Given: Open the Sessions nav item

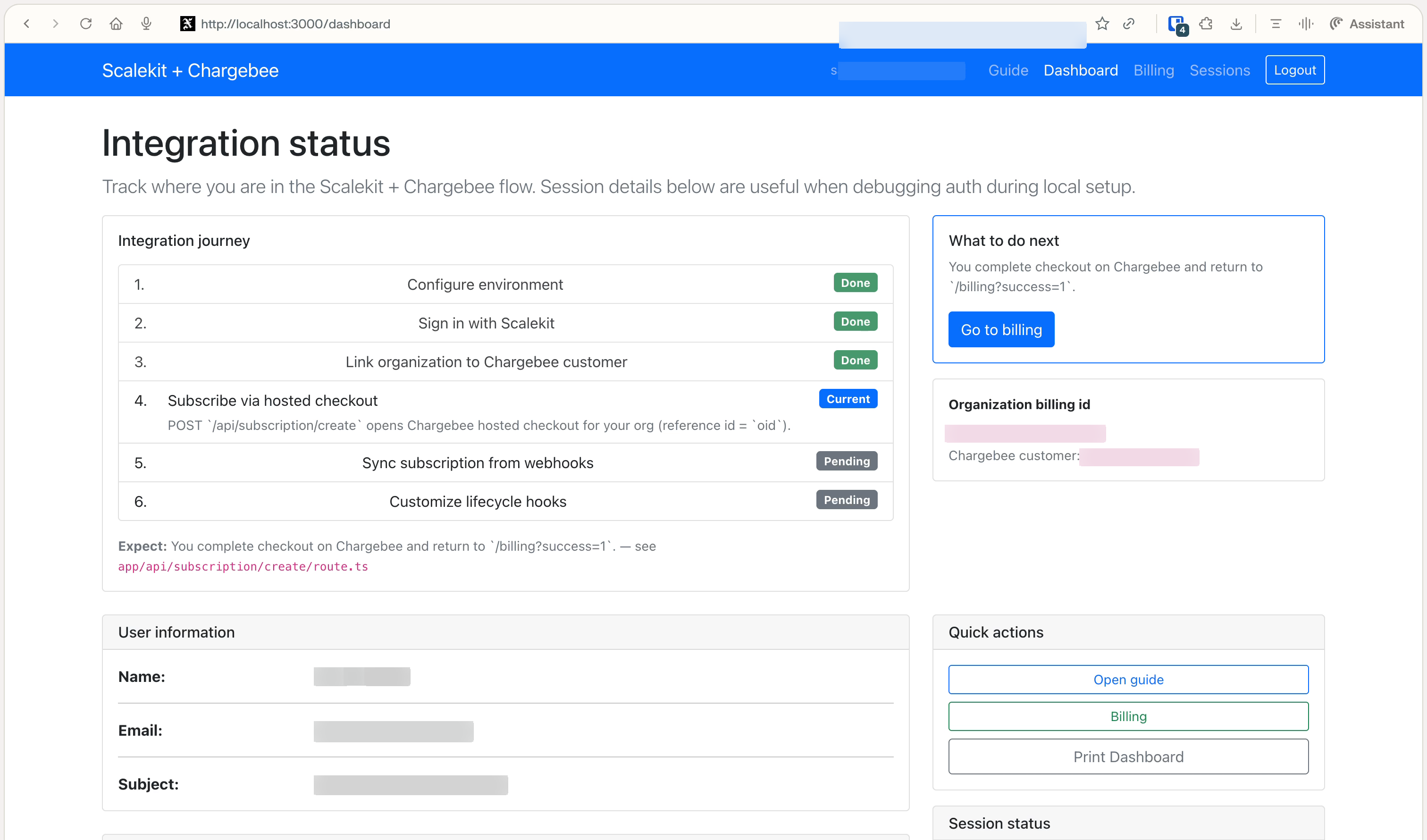Looking at the screenshot, I should [x=1219, y=70].
